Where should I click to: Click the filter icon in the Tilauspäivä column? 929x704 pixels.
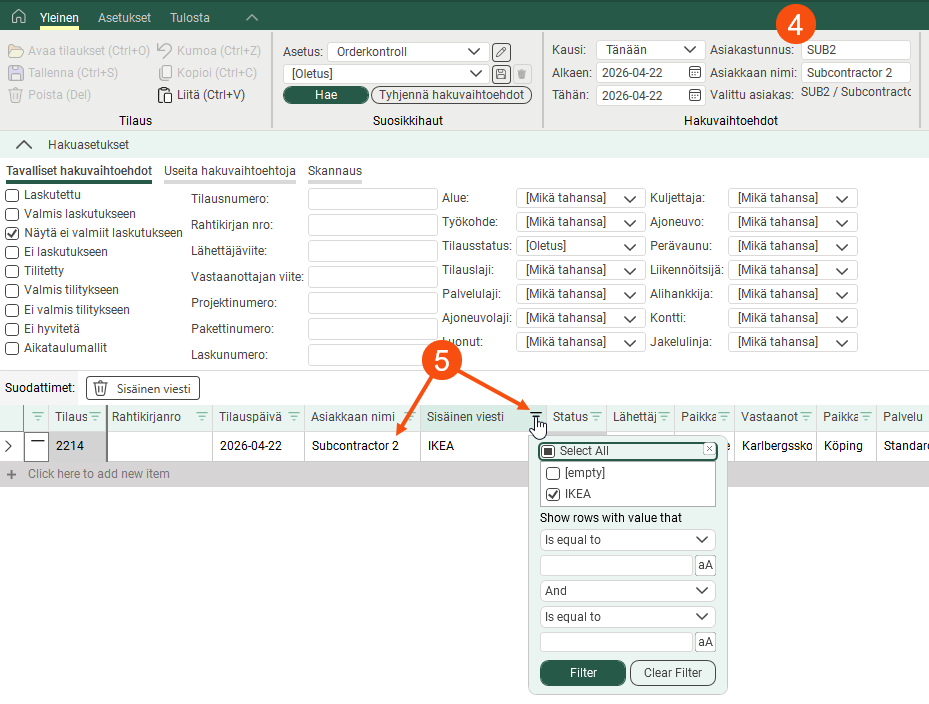[x=294, y=417]
